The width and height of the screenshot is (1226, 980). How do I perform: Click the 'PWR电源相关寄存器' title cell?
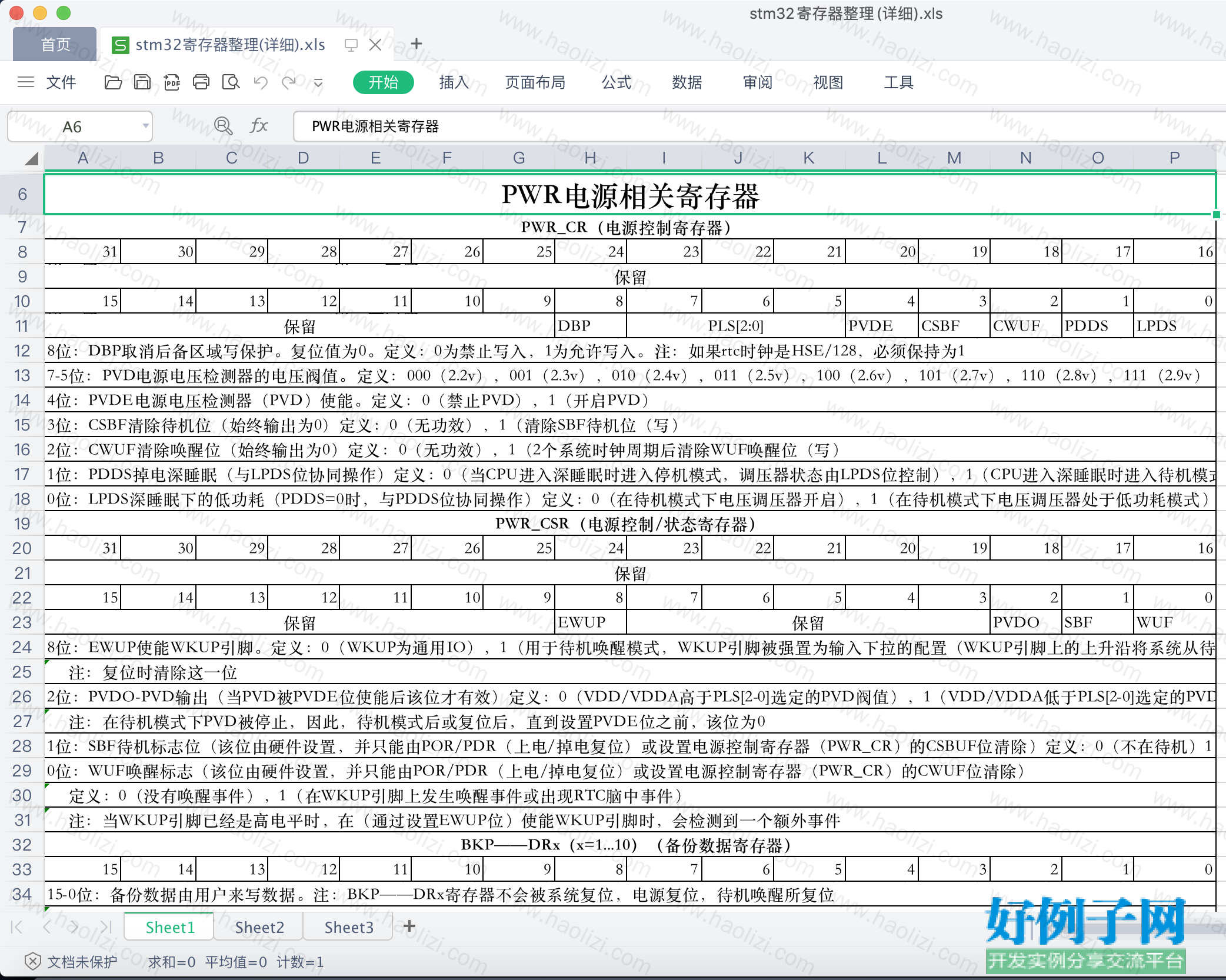click(630, 195)
